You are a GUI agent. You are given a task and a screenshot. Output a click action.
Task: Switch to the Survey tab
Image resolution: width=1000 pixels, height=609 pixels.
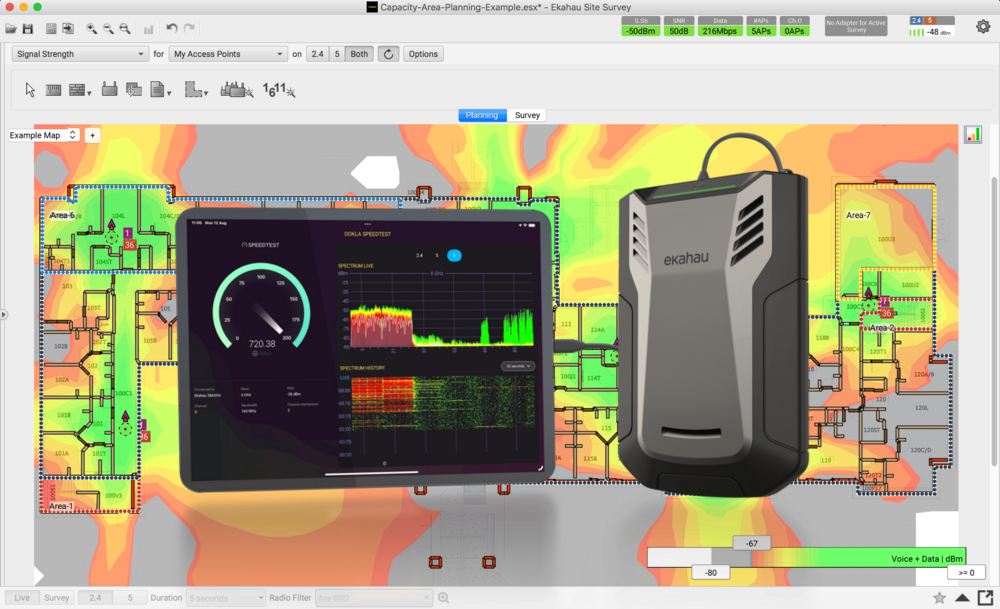(527, 115)
